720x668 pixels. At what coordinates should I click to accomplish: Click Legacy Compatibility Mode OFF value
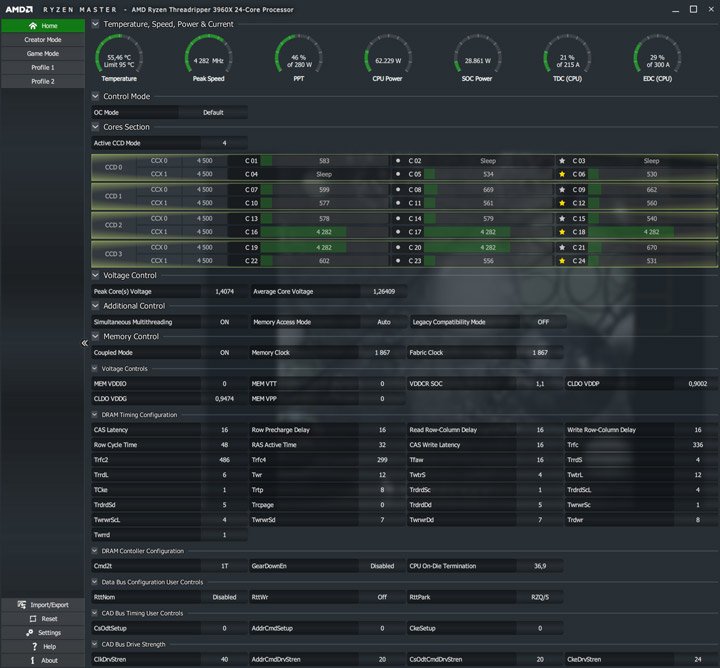tap(543, 322)
